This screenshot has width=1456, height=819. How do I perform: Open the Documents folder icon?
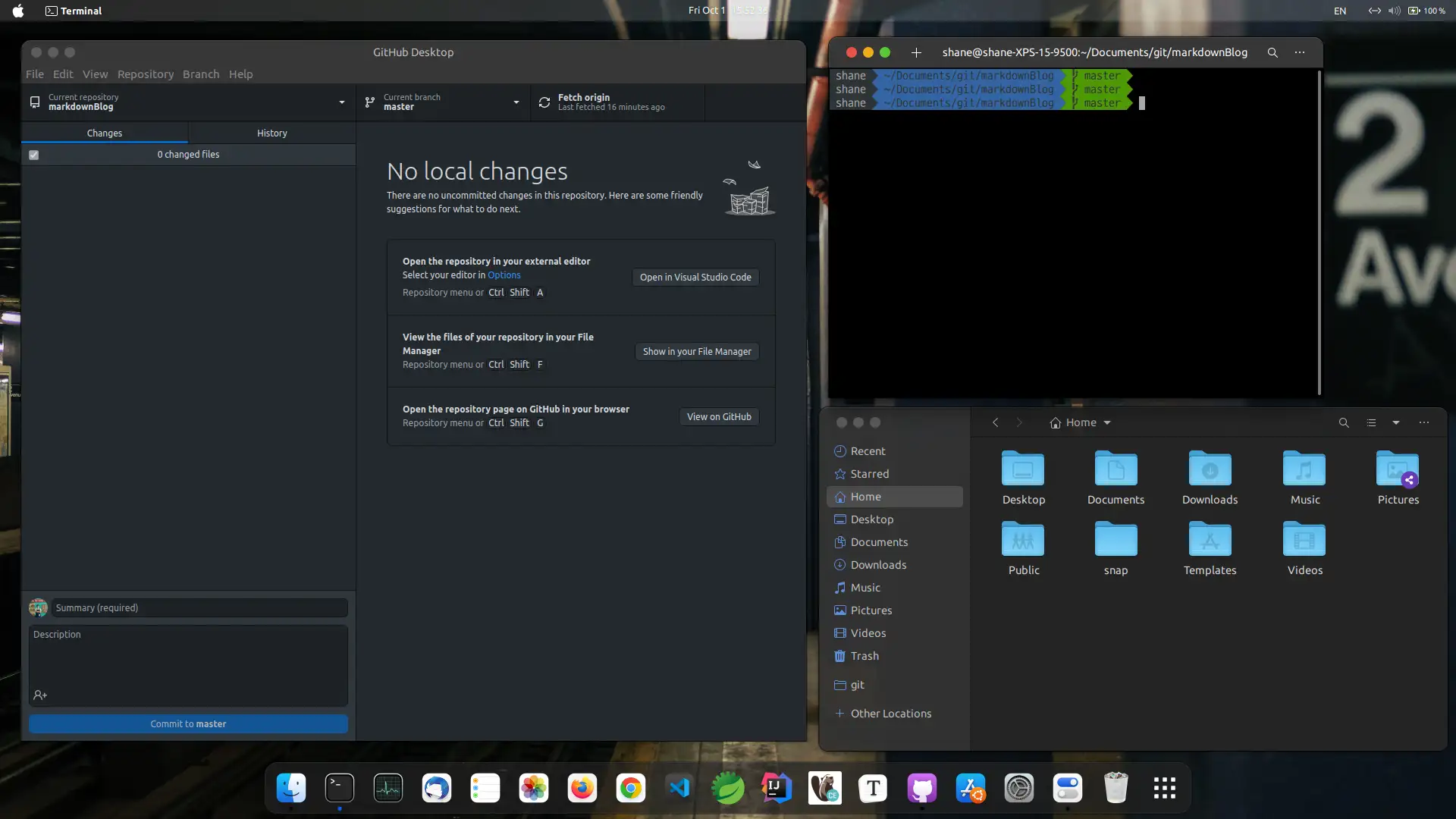tap(1116, 470)
